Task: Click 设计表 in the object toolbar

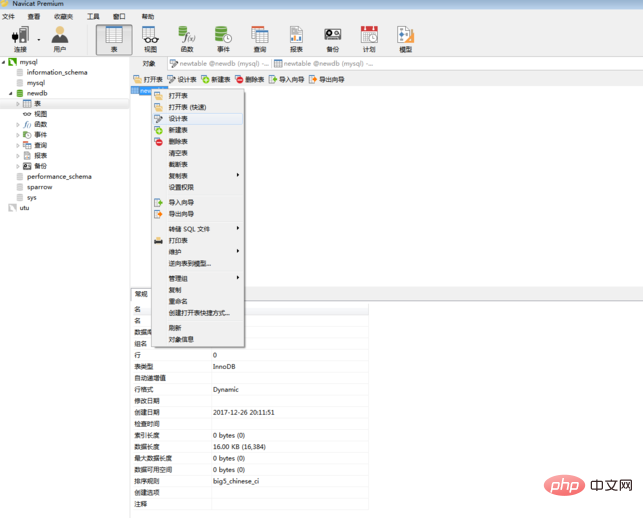Action: [182, 79]
